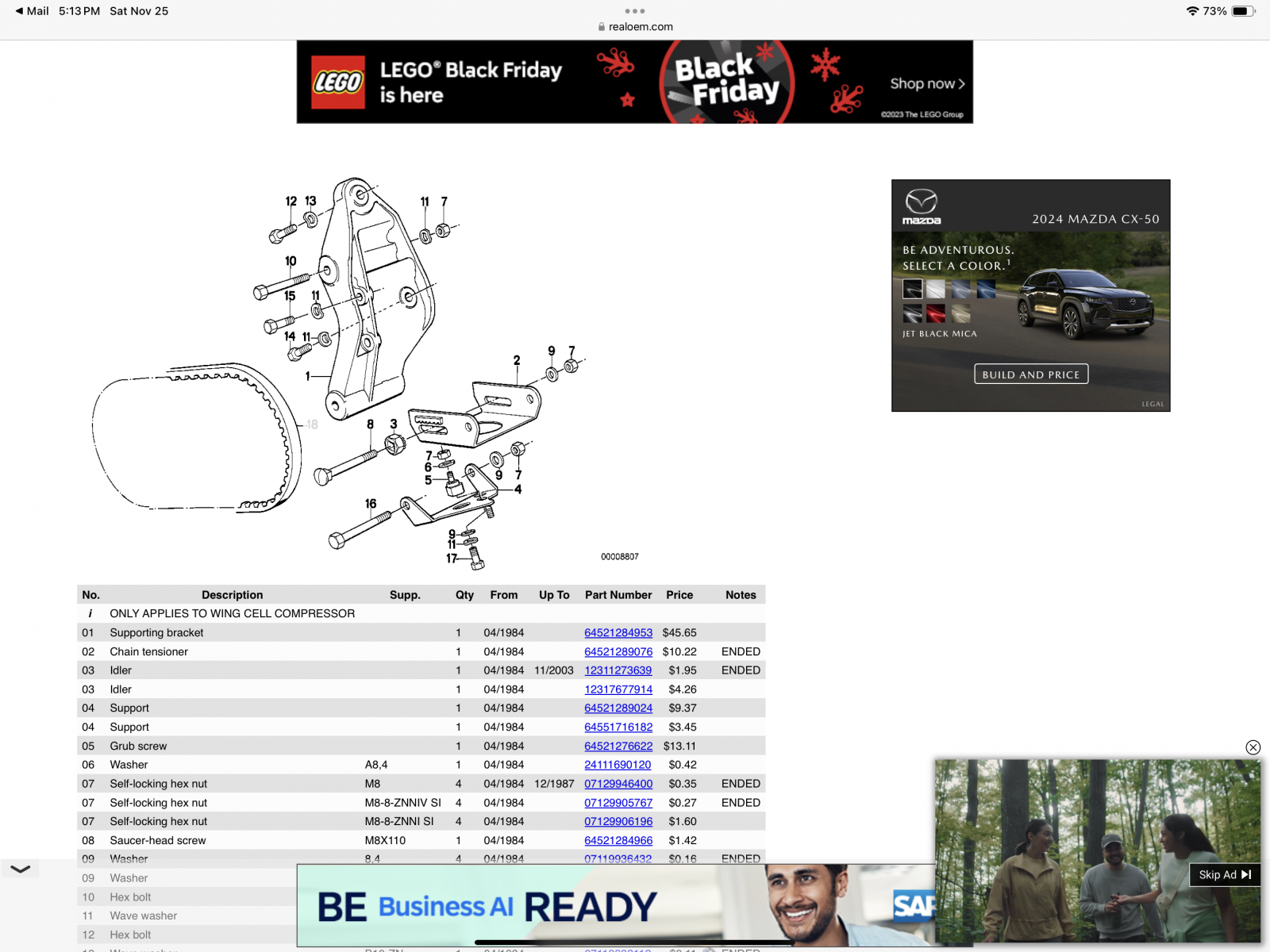
Task: Close the floating video ad
Action: click(x=1253, y=747)
